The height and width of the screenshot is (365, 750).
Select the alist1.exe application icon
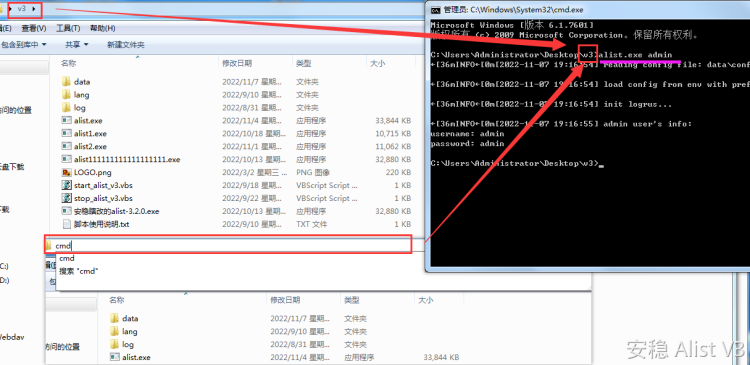(x=66, y=133)
